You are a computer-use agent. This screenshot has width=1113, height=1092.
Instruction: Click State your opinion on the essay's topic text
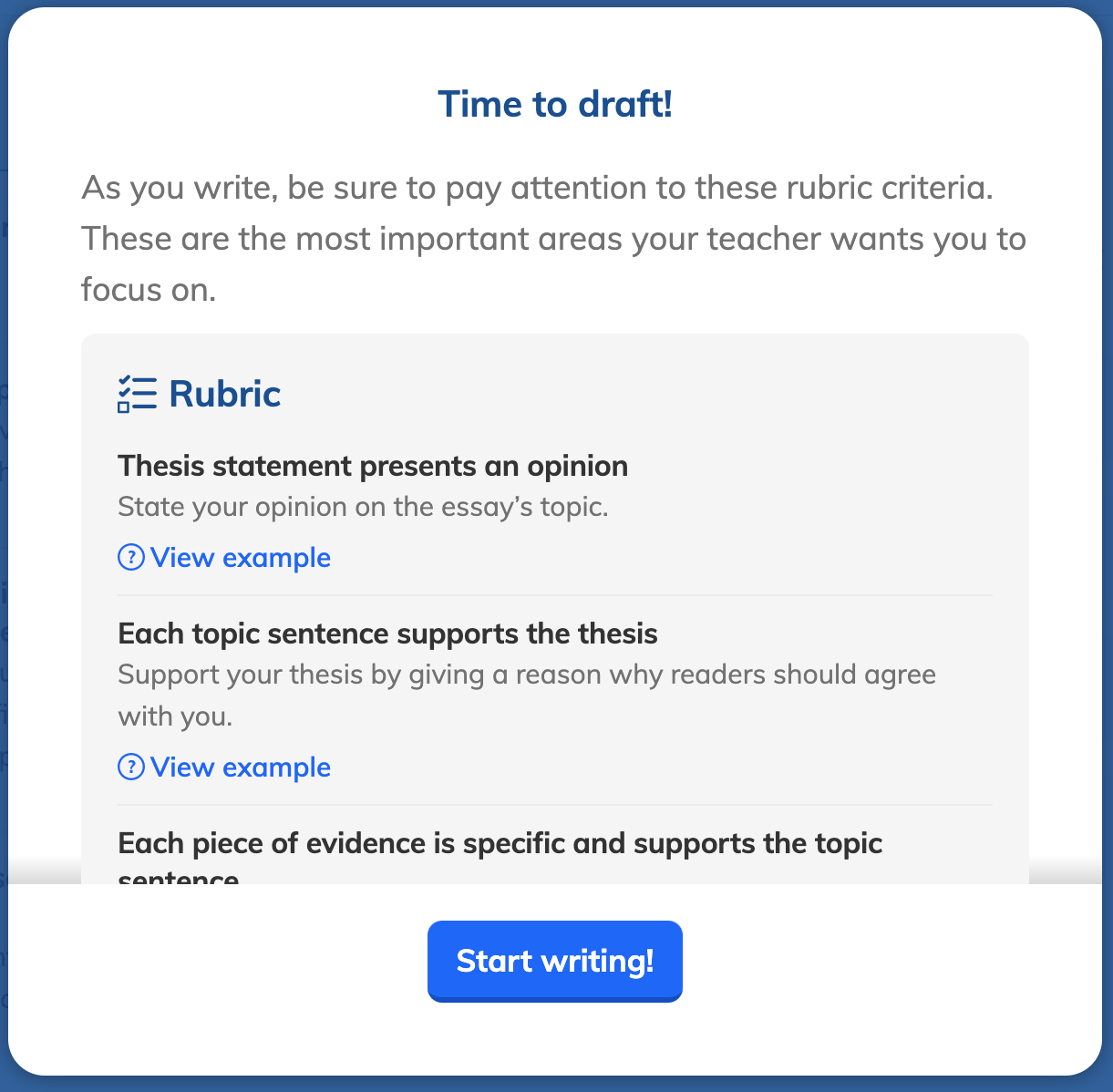click(x=363, y=507)
